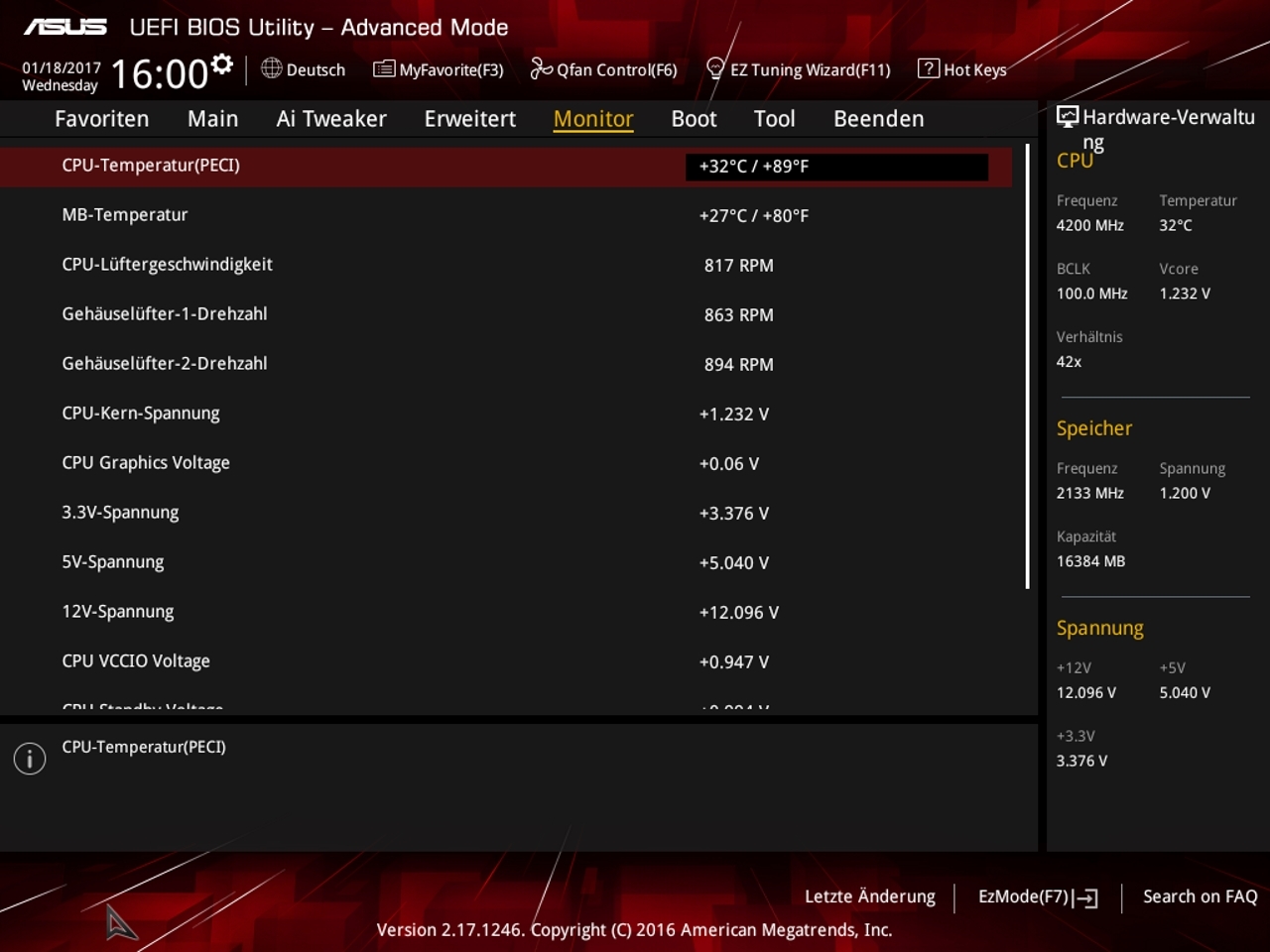The width and height of the screenshot is (1270, 952).
Task: Click the 100.0 MHz BCLK value
Action: [x=1091, y=294]
